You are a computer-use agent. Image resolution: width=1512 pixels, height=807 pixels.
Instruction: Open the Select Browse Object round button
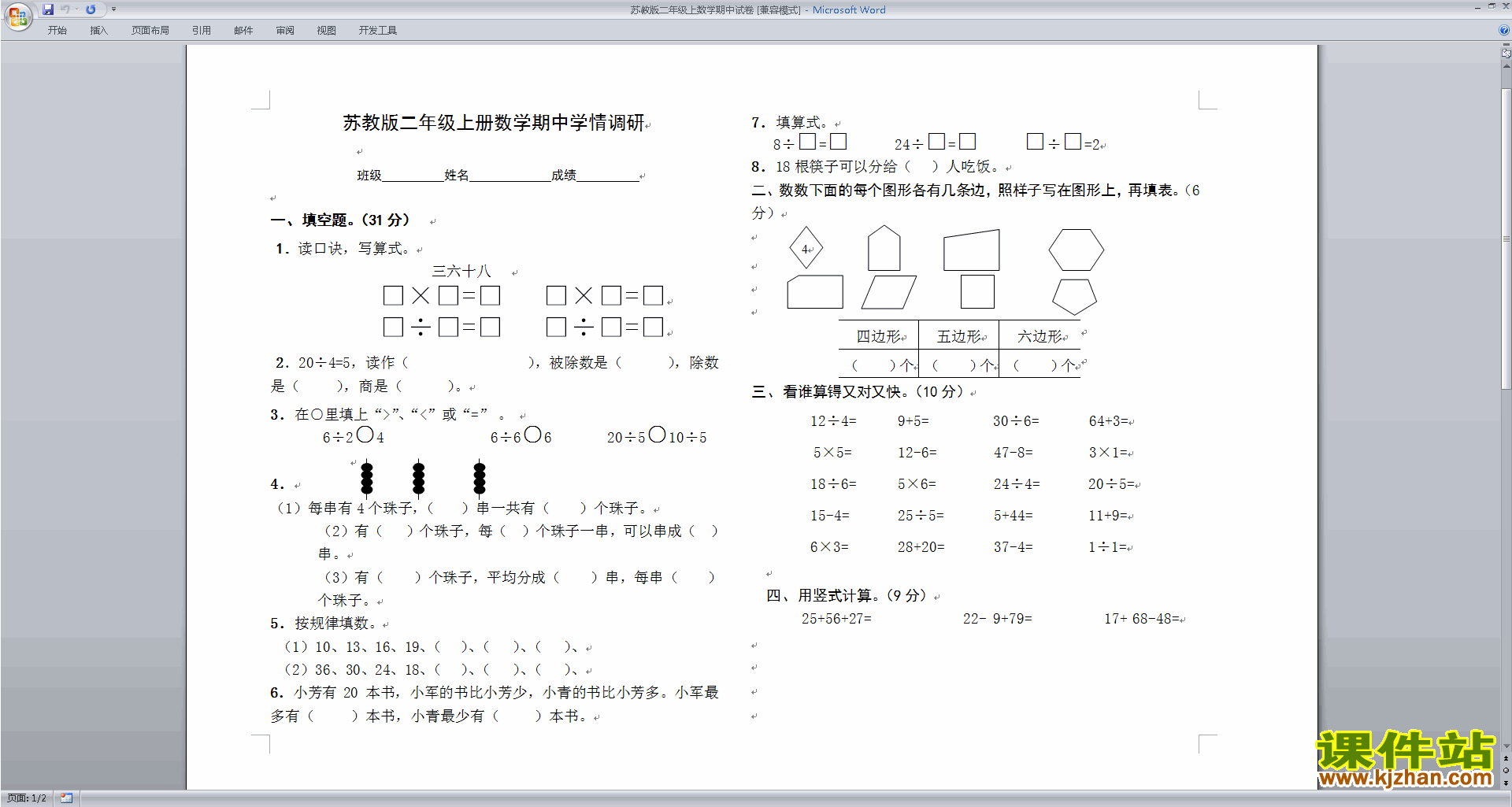click(x=1506, y=770)
